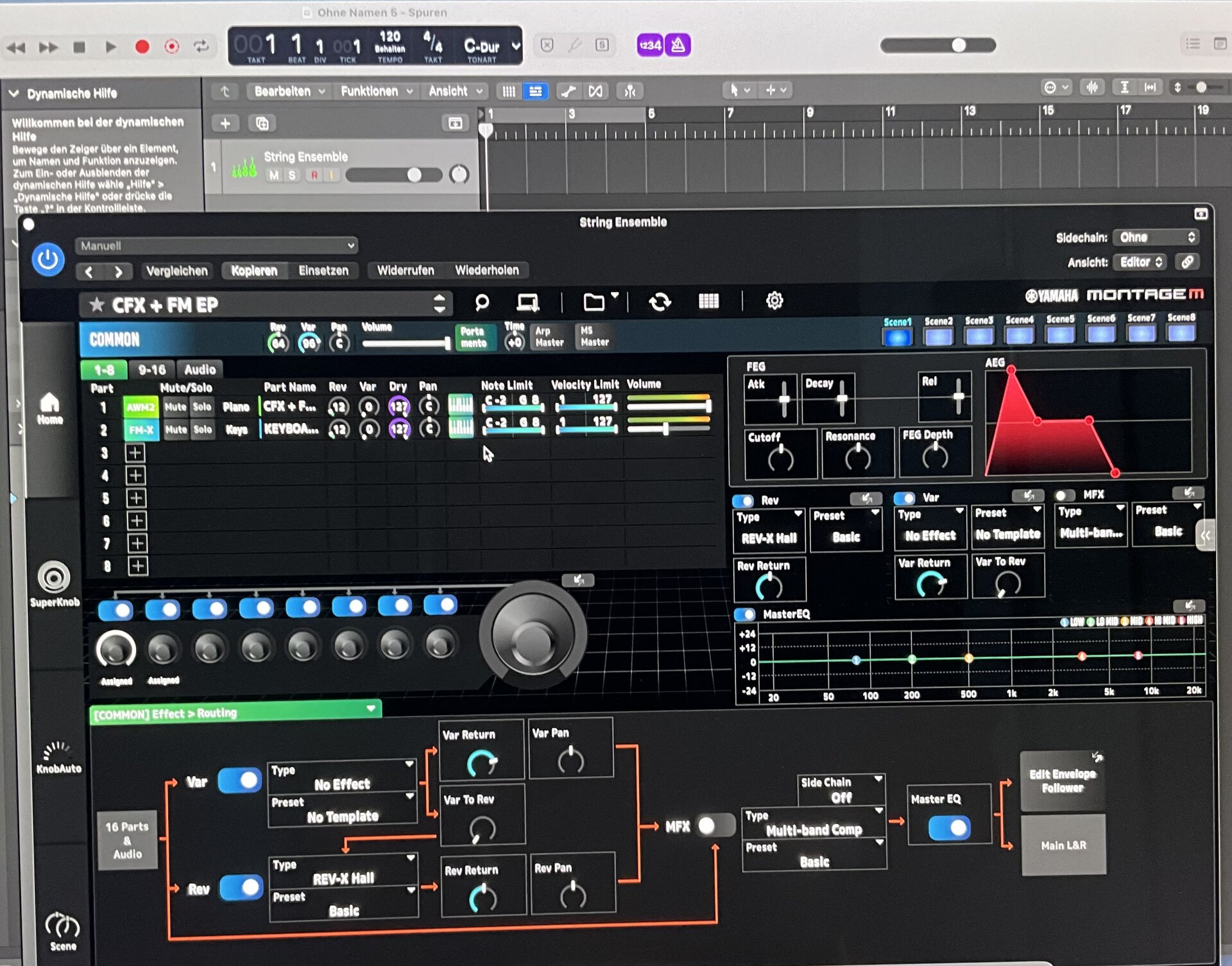
Task: Enable the metronome click icon
Action: 678,45
